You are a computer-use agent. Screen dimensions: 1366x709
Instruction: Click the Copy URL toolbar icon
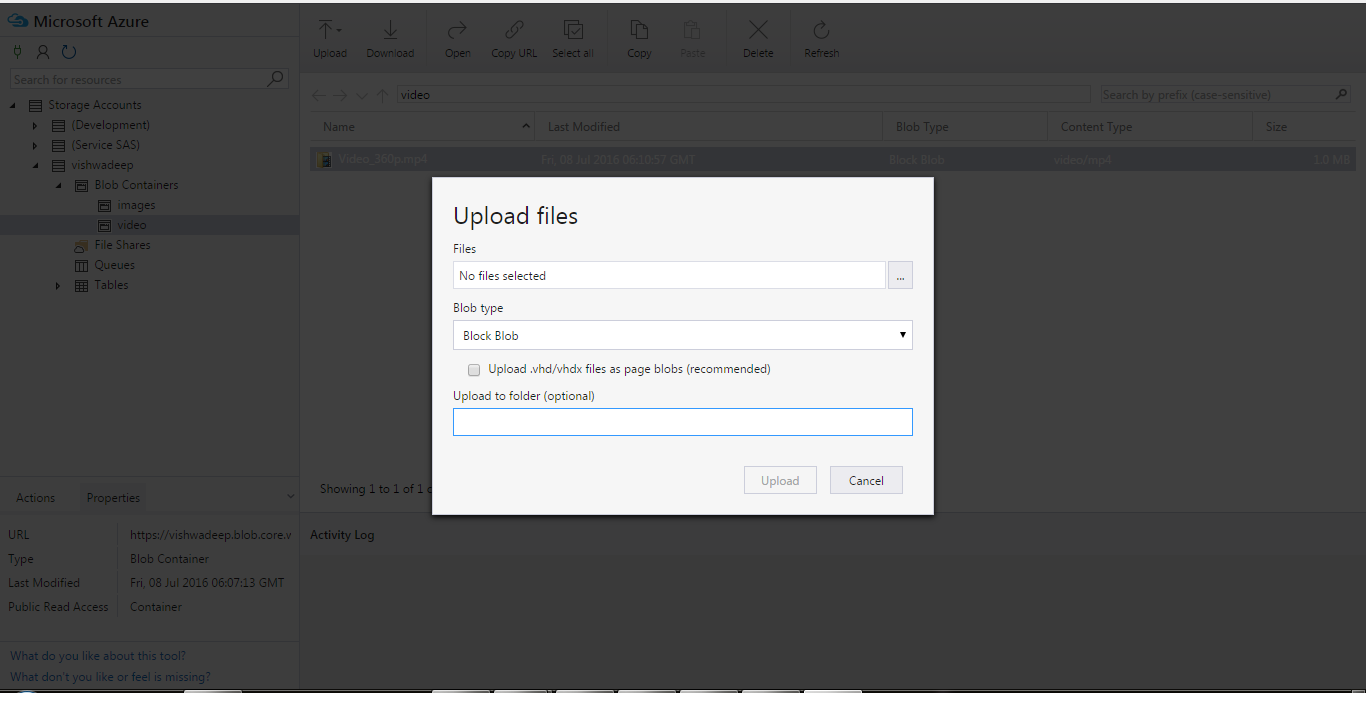[514, 31]
